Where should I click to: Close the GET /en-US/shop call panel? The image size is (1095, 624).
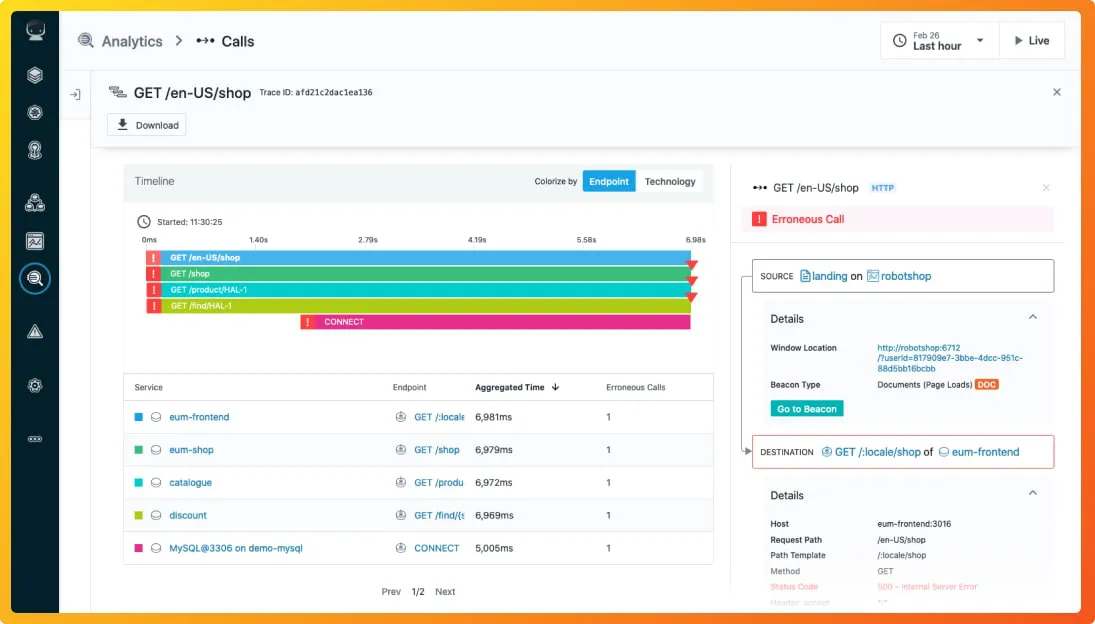1046,188
